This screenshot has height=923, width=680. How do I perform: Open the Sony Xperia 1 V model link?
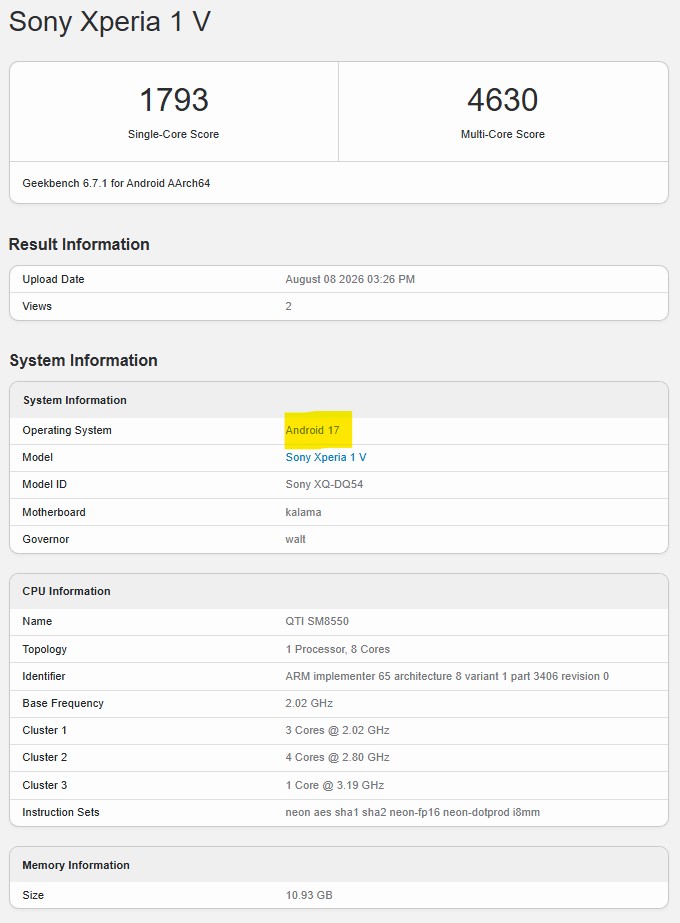pyautogui.click(x=326, y=457)
